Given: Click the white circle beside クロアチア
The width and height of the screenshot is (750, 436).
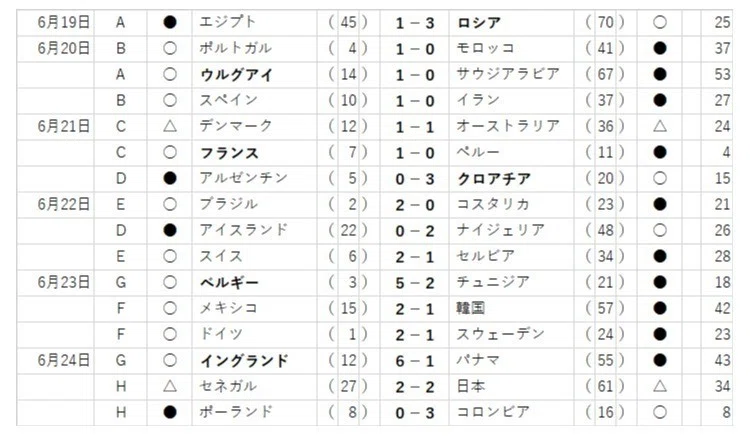Looking at the screenshot, I should tap(660, 178).
